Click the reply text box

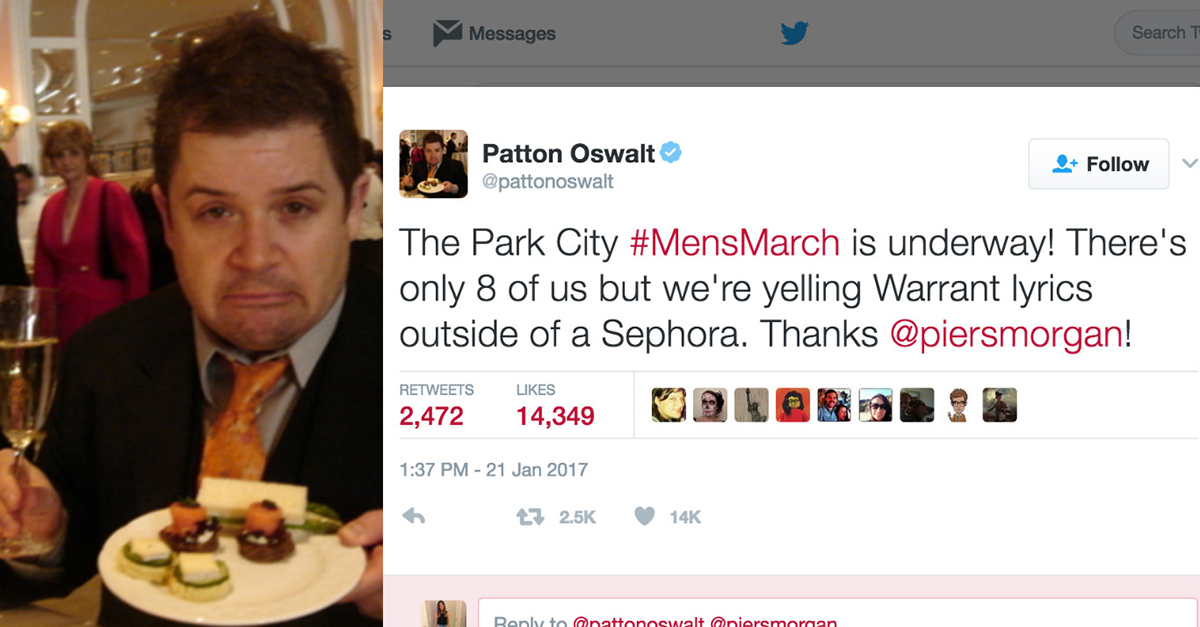pyautogui.click(x=839, y=613)
